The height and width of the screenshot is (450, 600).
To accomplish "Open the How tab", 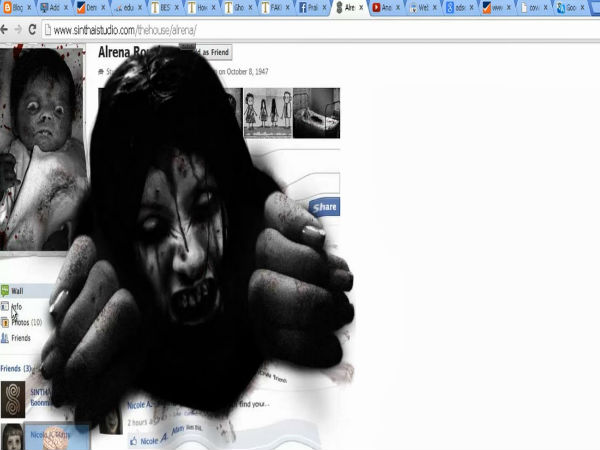I will [x=202, y=7].
